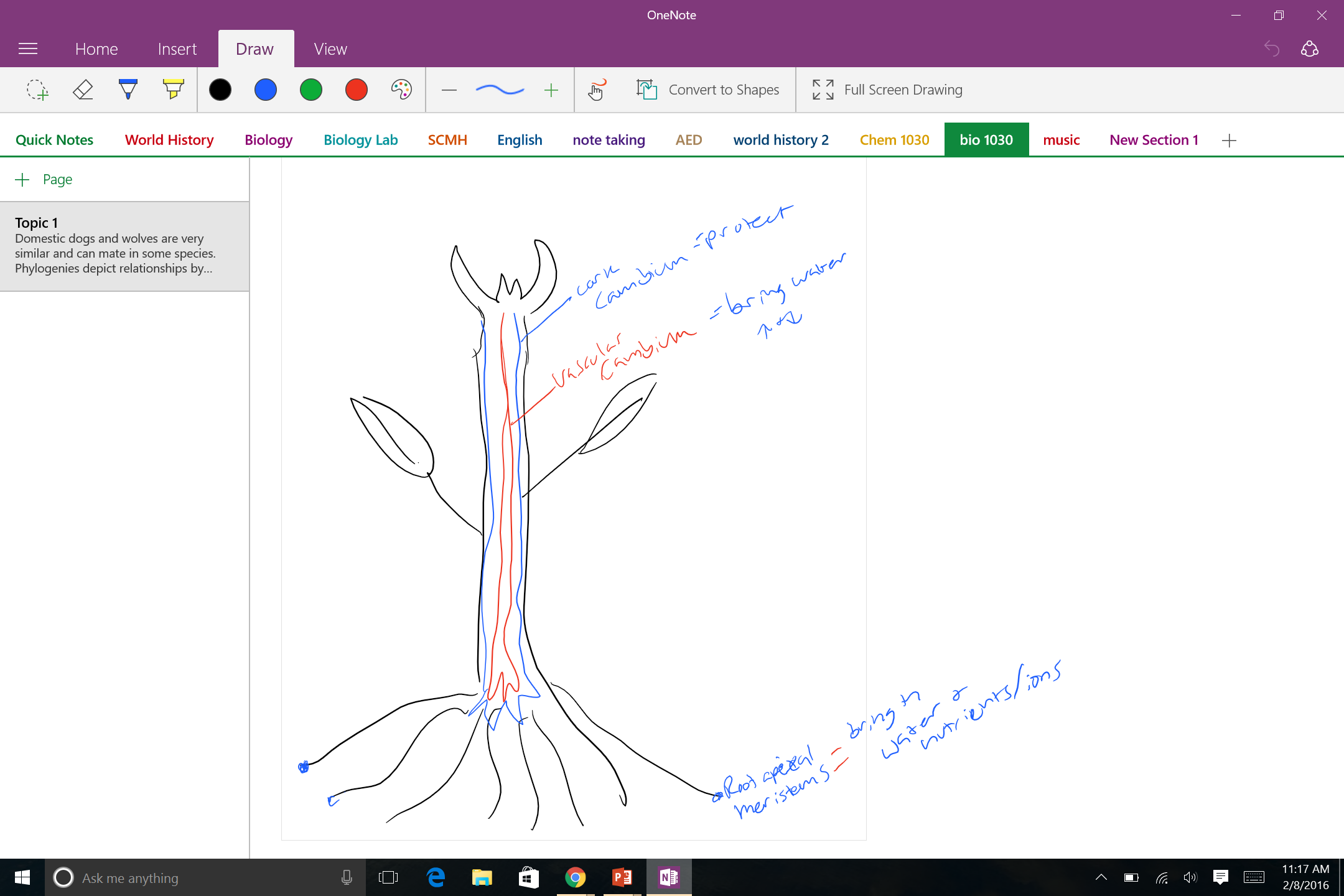Increase pen stroke thickness
This screenshot has width=1344, height=896.
(x=551, y=90)
